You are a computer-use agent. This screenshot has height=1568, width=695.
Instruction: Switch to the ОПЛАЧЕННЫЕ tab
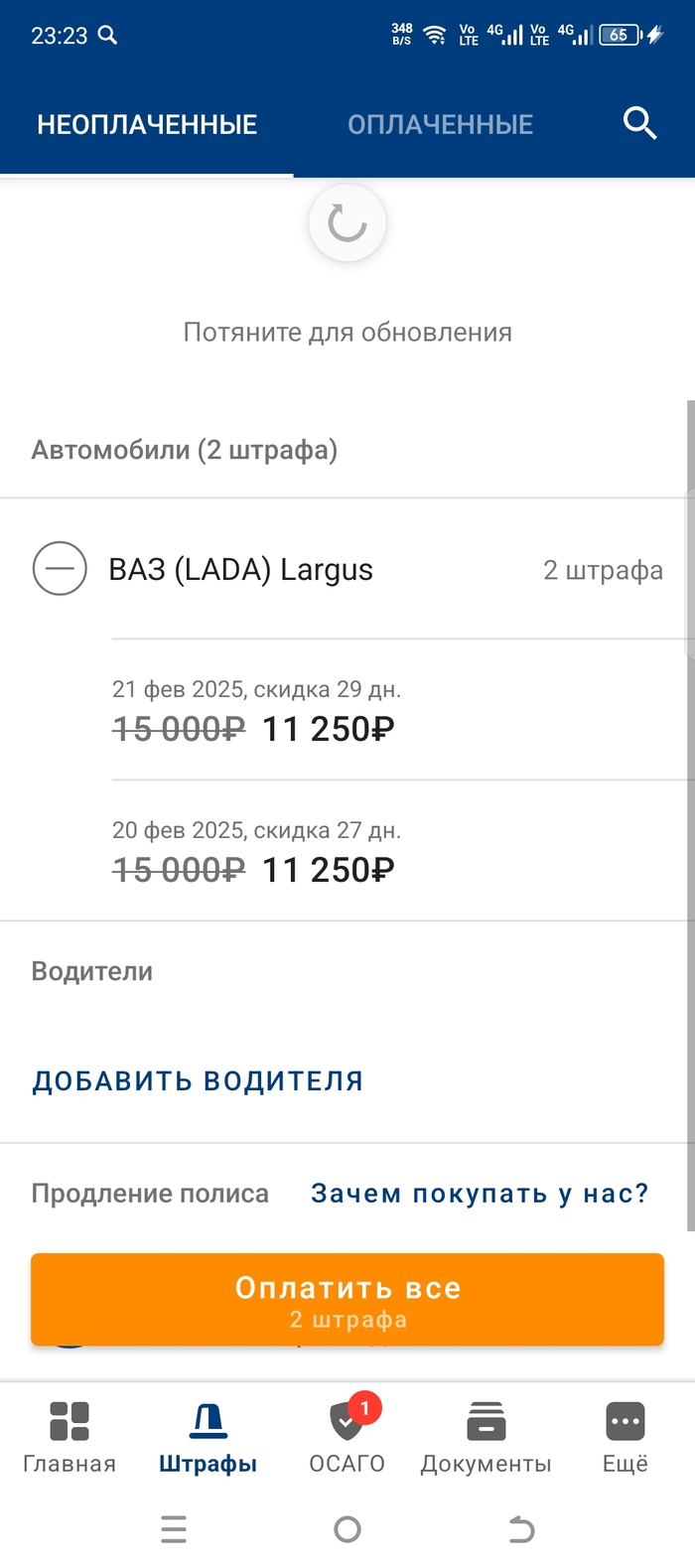coord(440,124)
